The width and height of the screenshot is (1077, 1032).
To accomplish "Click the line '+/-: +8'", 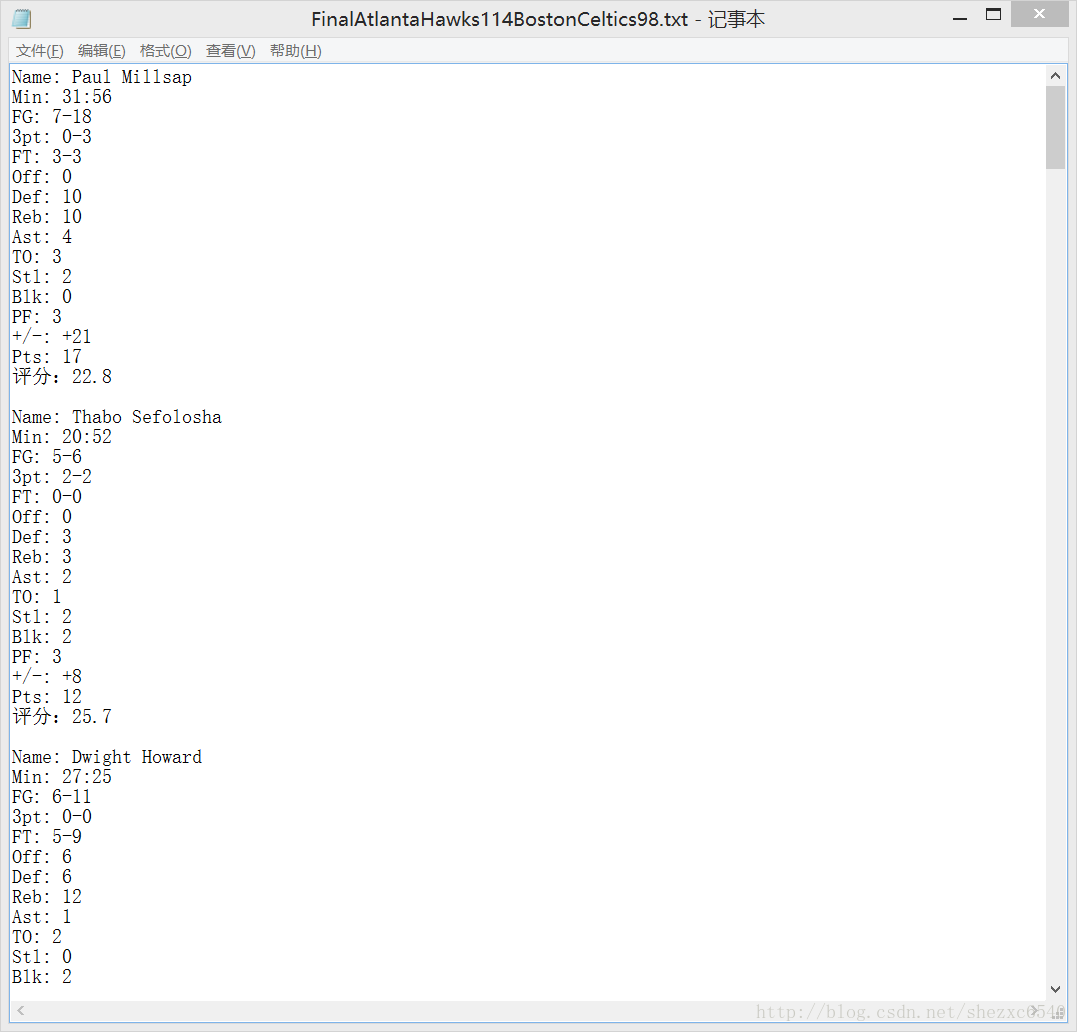I will coord(47,677).
